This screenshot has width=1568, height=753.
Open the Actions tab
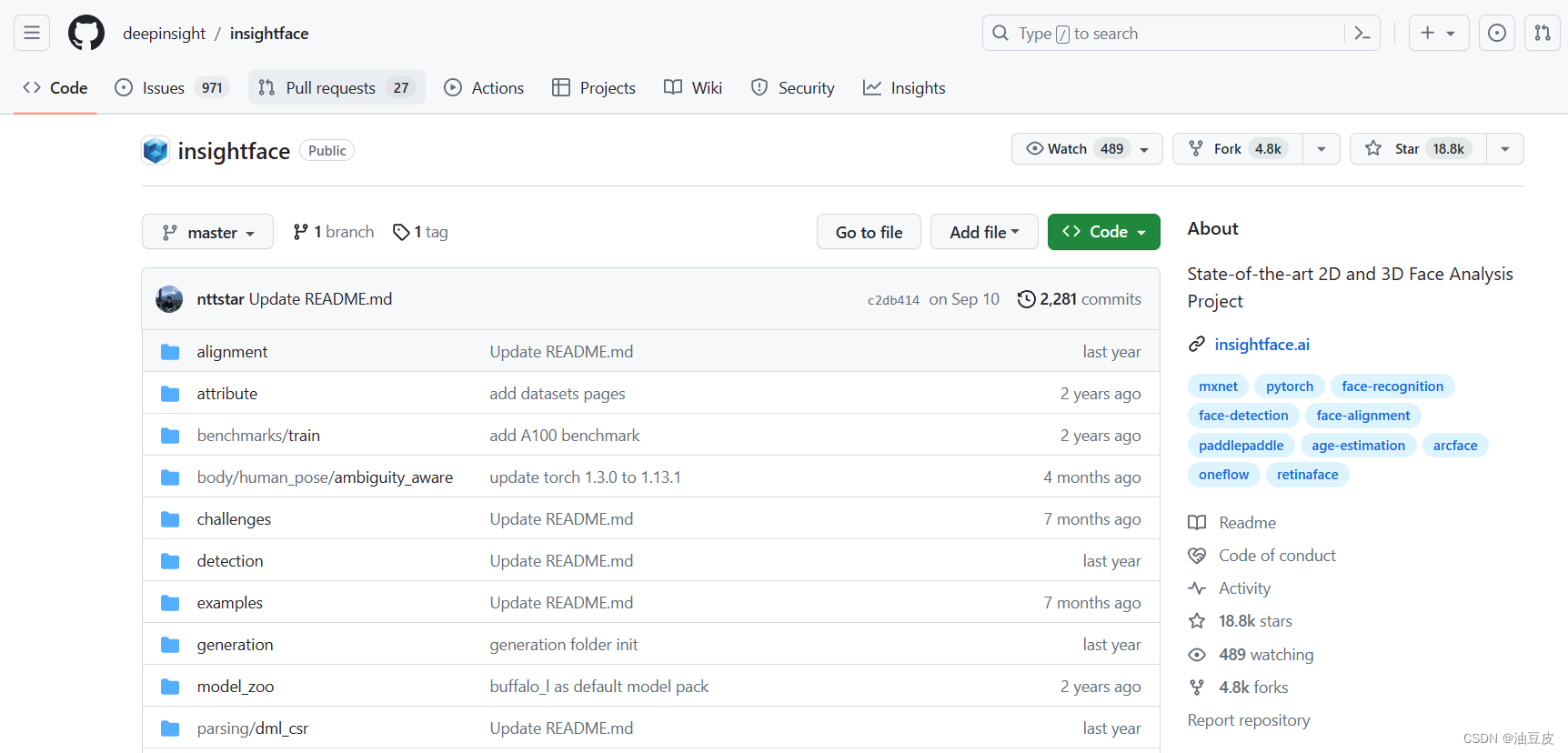484,88
